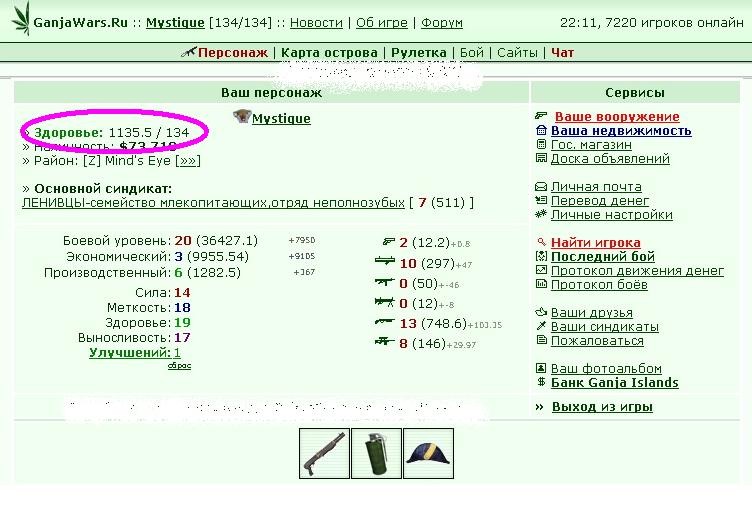This screenshot has width=752, height=512.
Task: Click the rifle icon beside Персонаж
Action: [188, 52]
